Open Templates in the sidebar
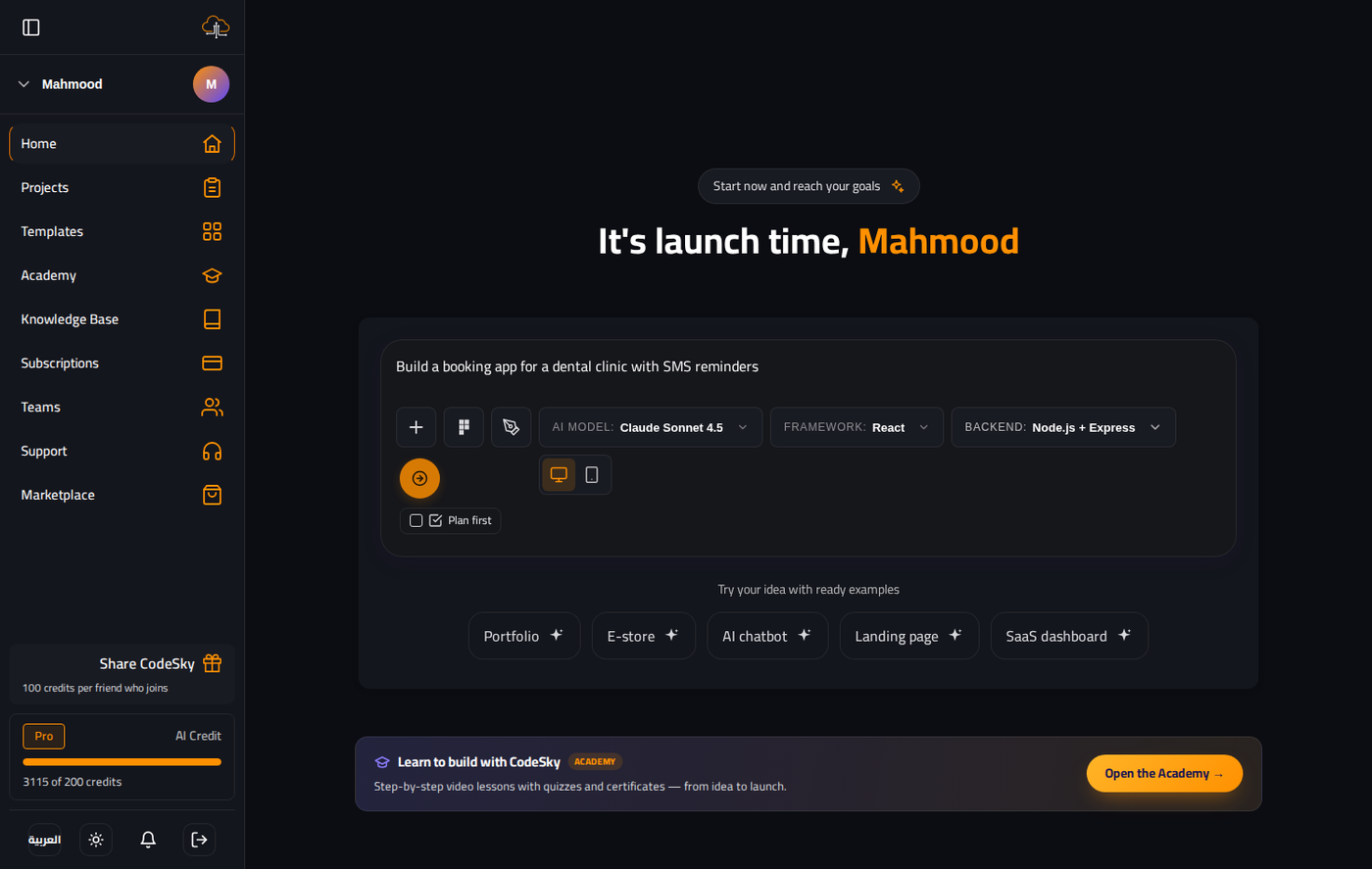 122,232
